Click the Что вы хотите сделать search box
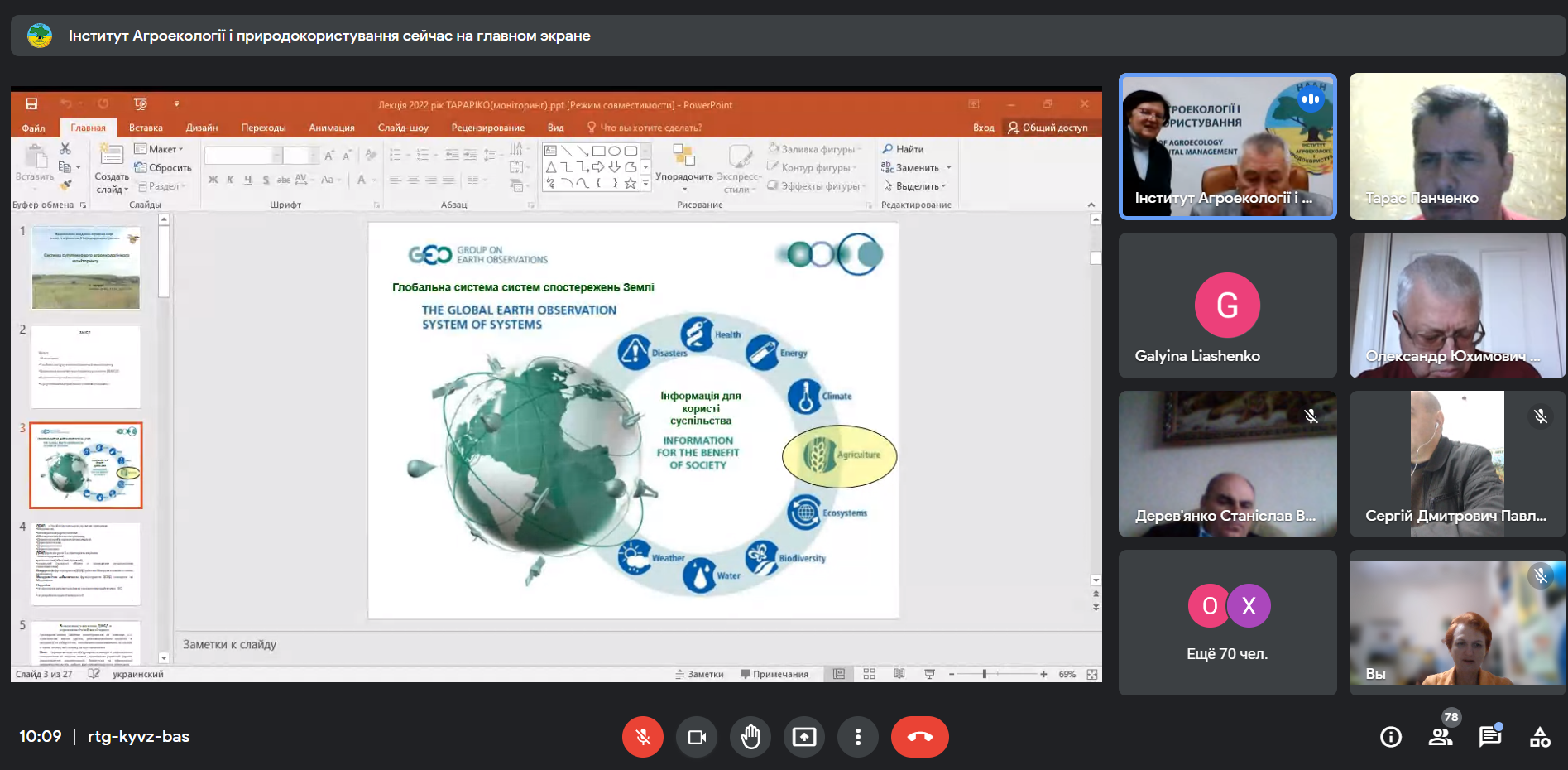Image resolution: width=1568 pixels, height=770 pixels. pos(644,128)
